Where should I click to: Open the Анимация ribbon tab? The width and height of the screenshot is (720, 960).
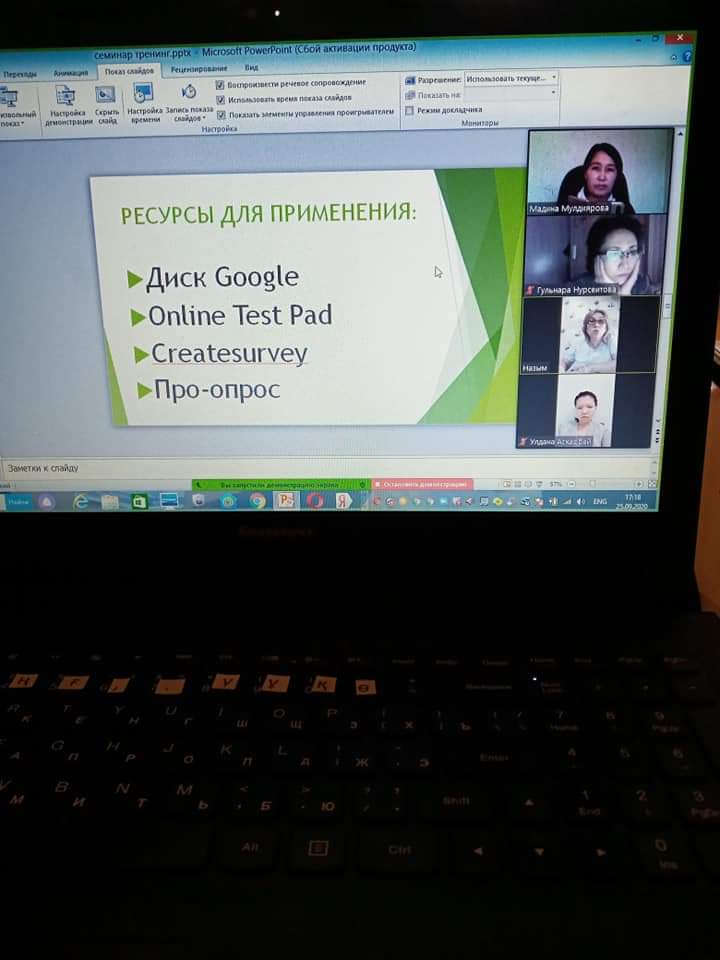[70, 73]
